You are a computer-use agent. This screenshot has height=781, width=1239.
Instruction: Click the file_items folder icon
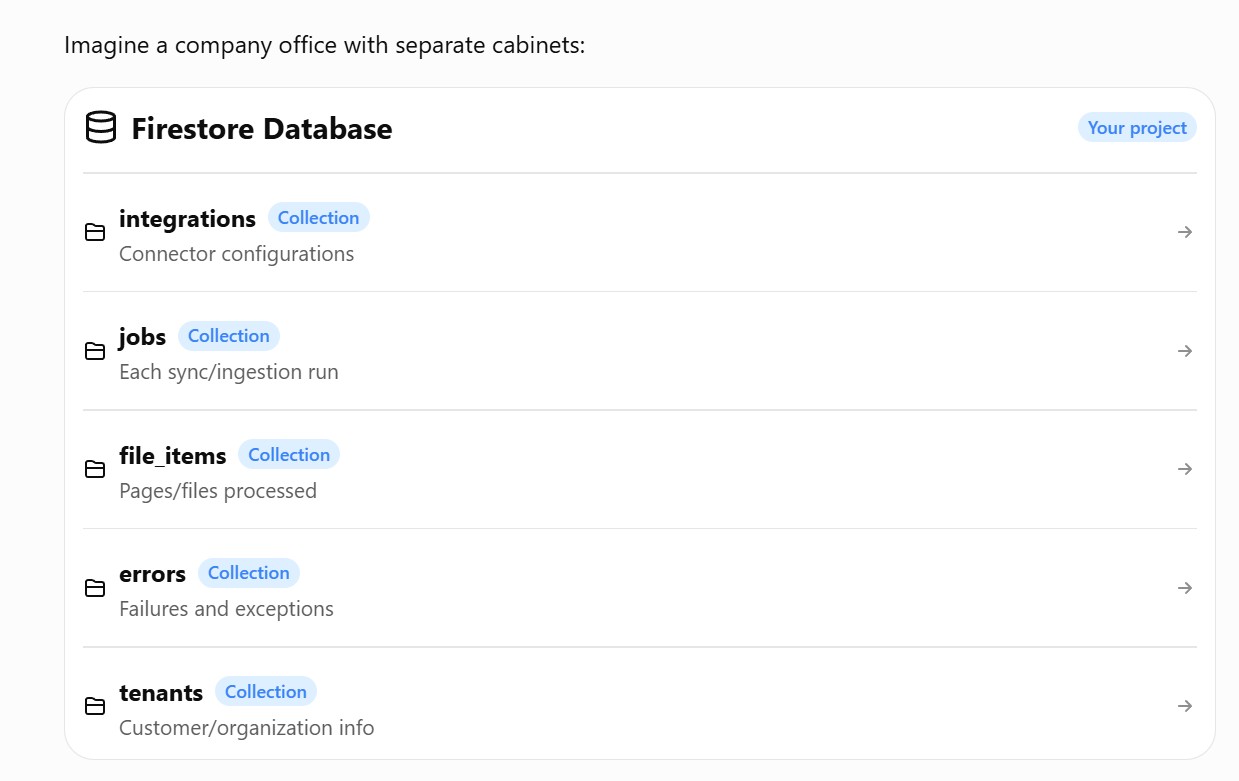(95, 470)
